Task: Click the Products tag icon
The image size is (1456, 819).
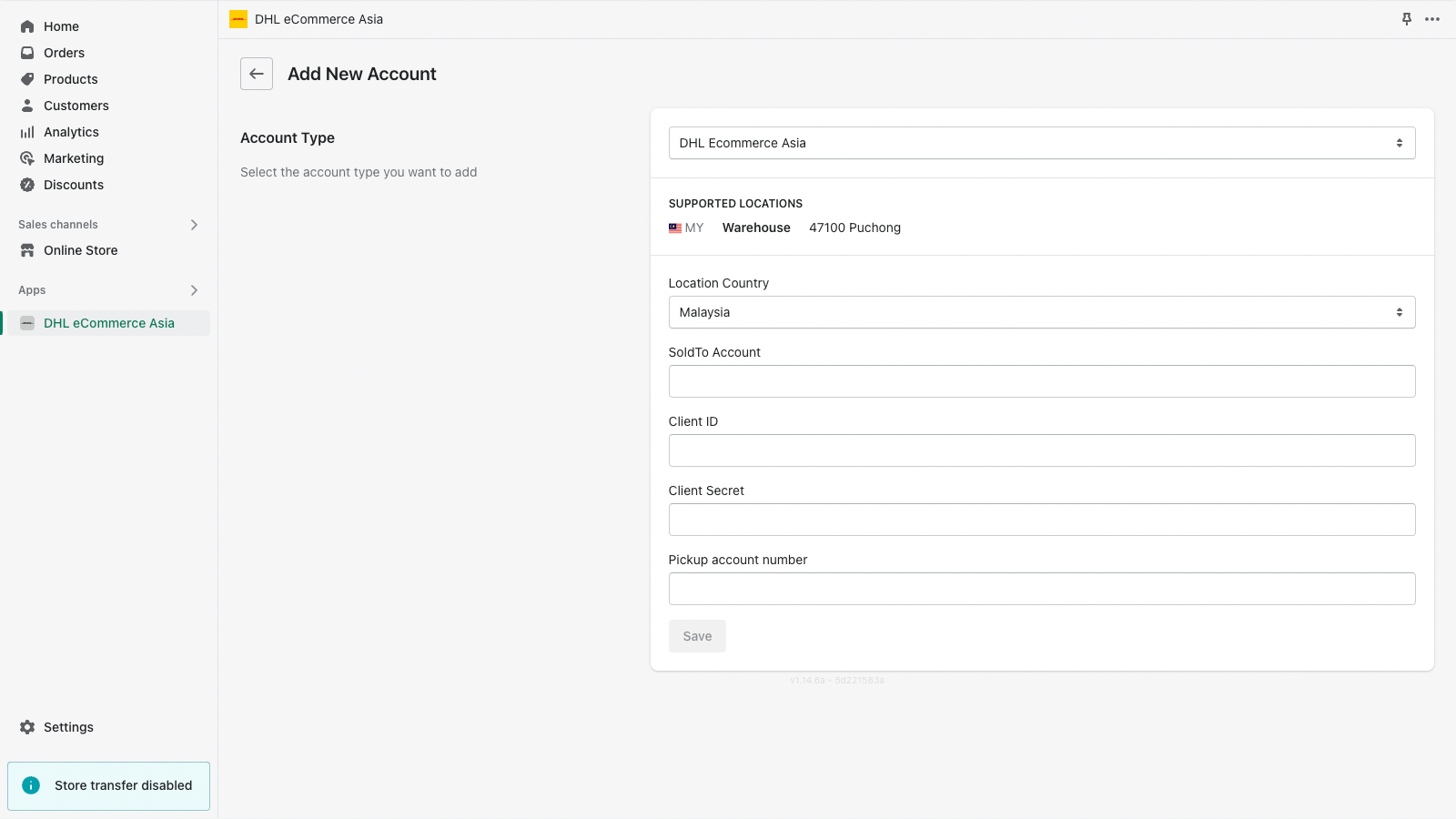Action: [x=27, y=79]
